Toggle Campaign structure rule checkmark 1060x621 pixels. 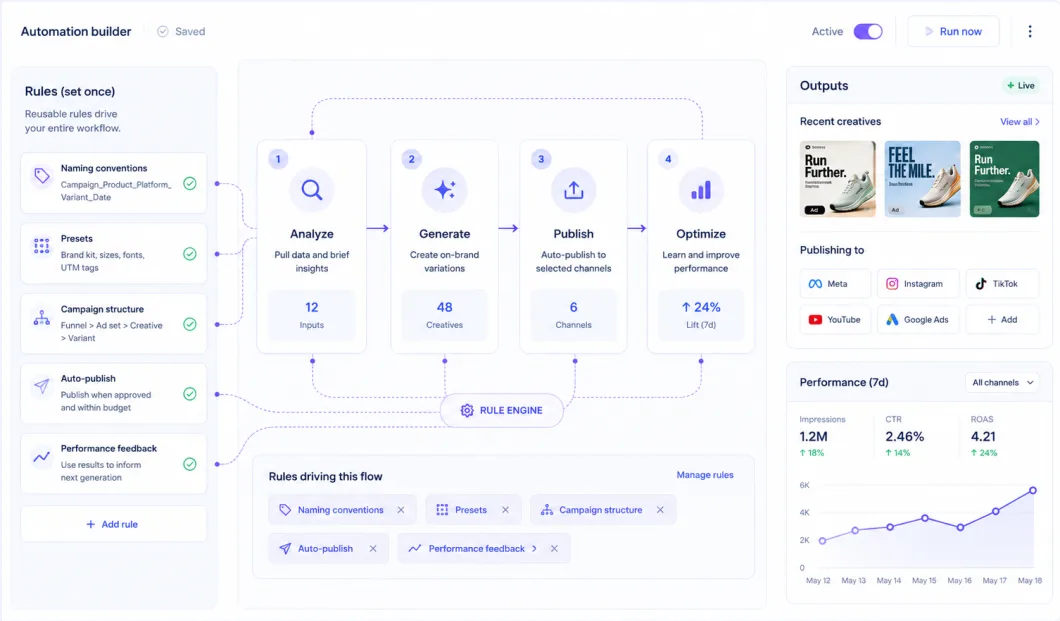pos(190,324)
